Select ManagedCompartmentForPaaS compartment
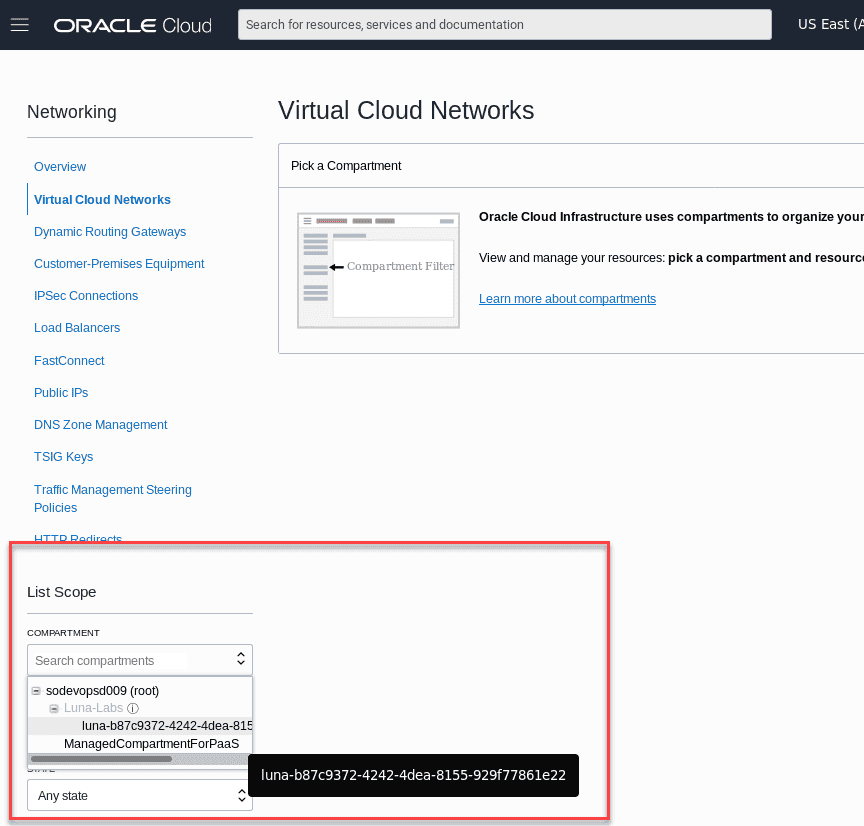Image resolution: width=864 pixels, height=826 pixels. pyautogui.click(x=152, y=744)
